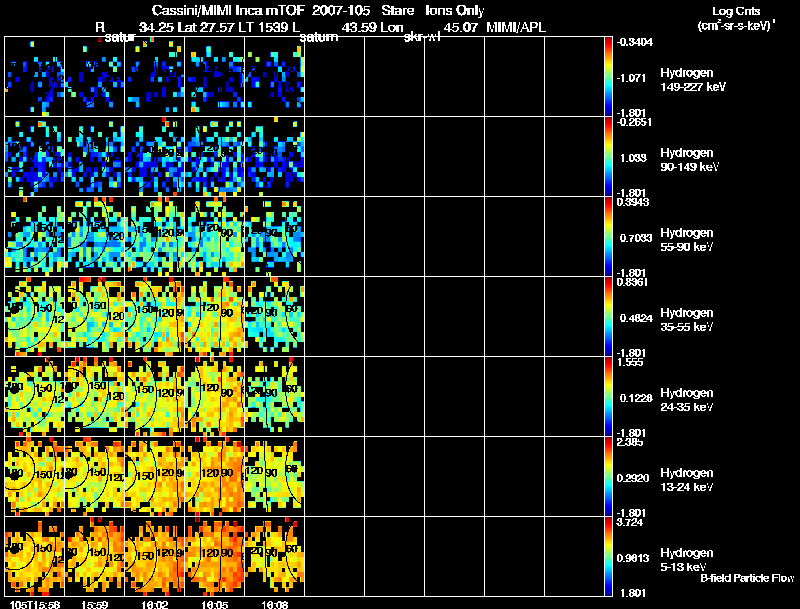
Task: Click the 16:02 image in 35-55 keV row
Action: point(154,316)
